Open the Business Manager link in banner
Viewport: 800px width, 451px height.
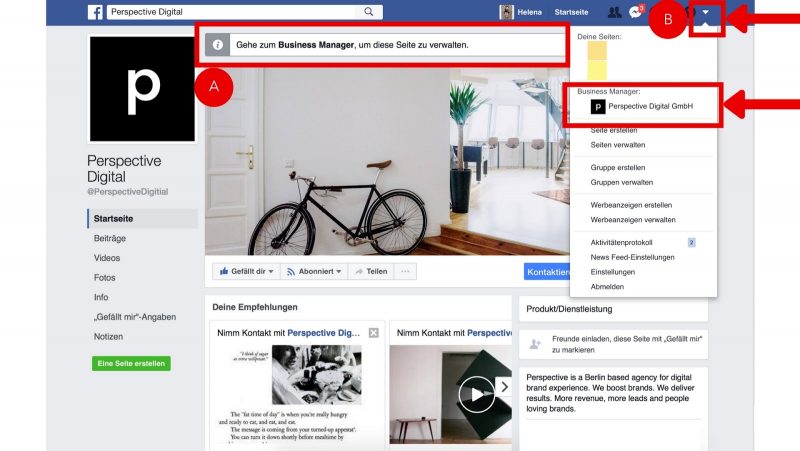point(316,45)
